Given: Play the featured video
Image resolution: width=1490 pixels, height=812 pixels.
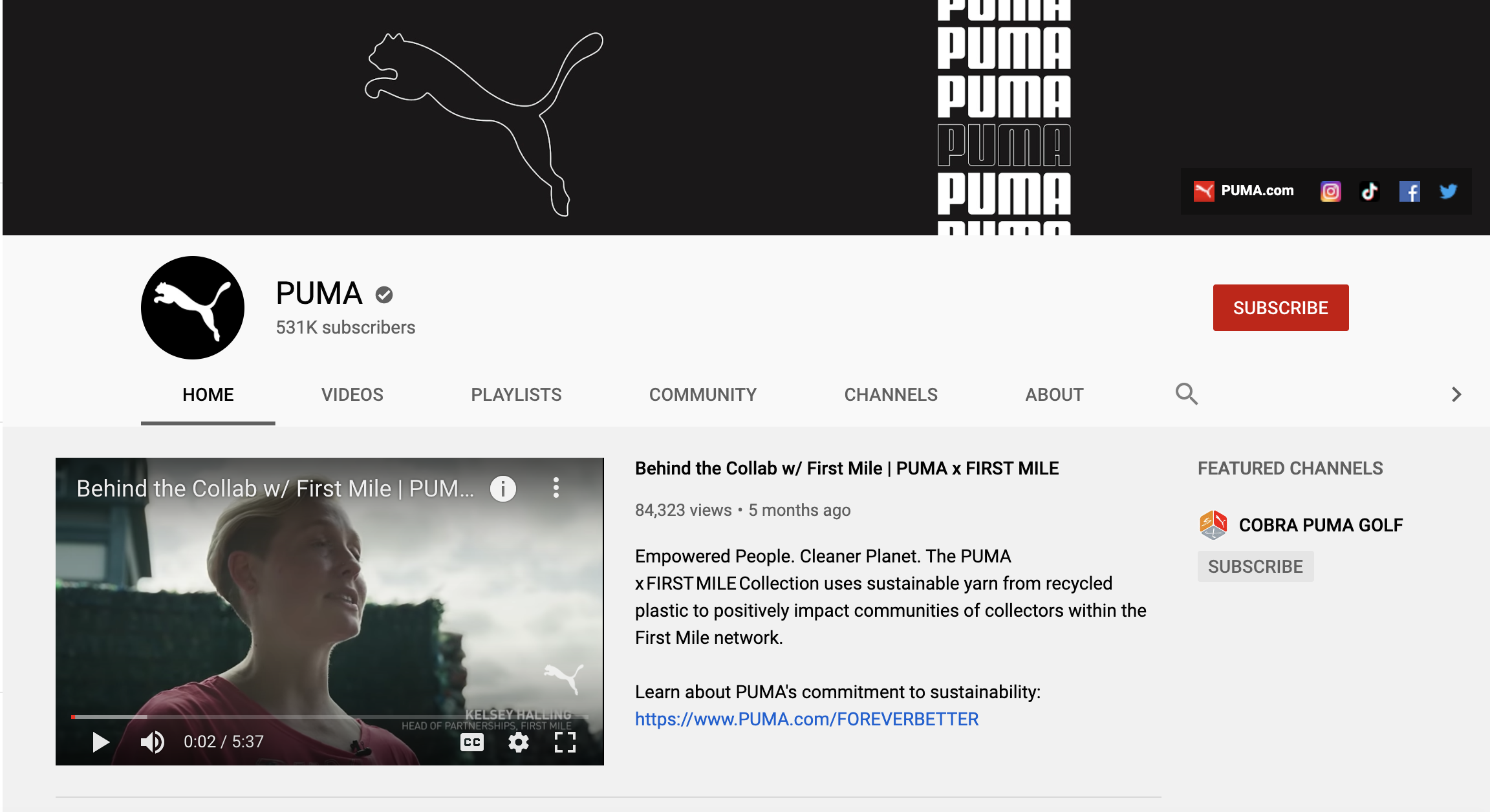Looking at the screenshot, I should (x=100, y=742).
